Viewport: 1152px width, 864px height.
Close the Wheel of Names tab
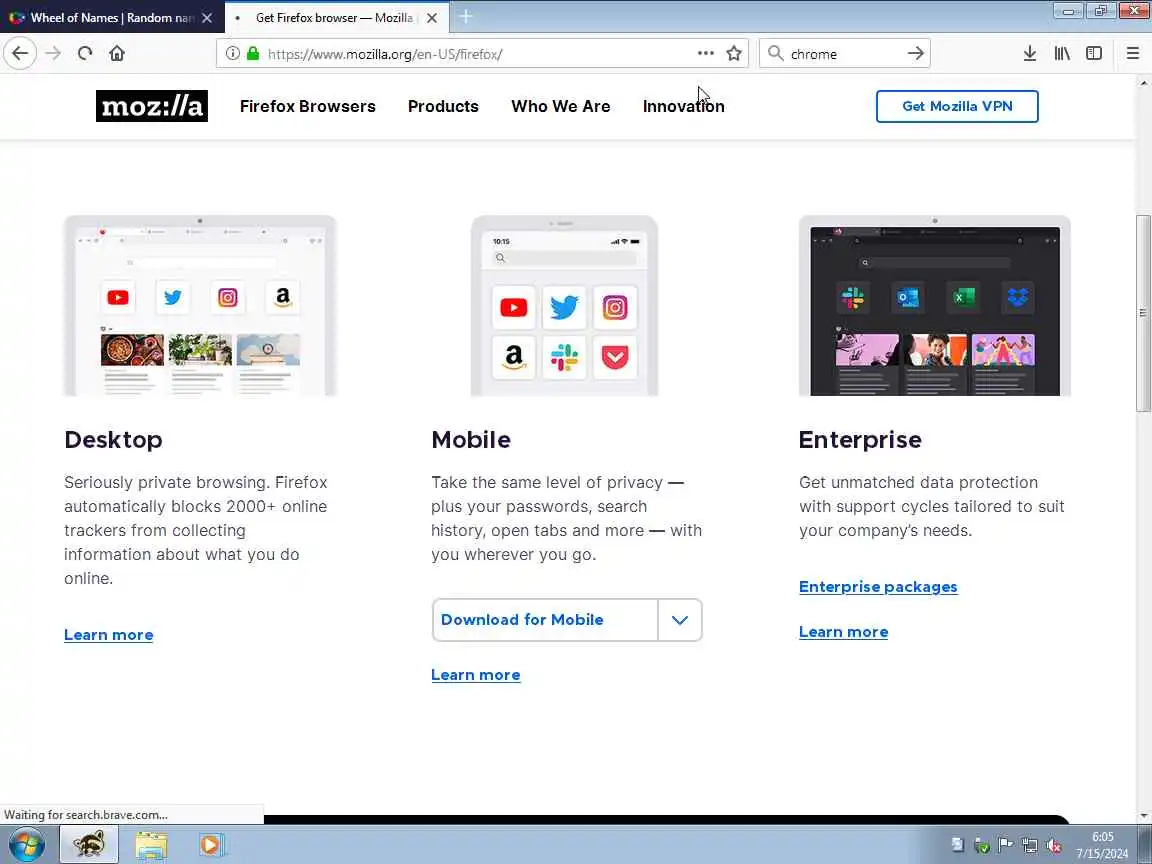tap(207, 18)
